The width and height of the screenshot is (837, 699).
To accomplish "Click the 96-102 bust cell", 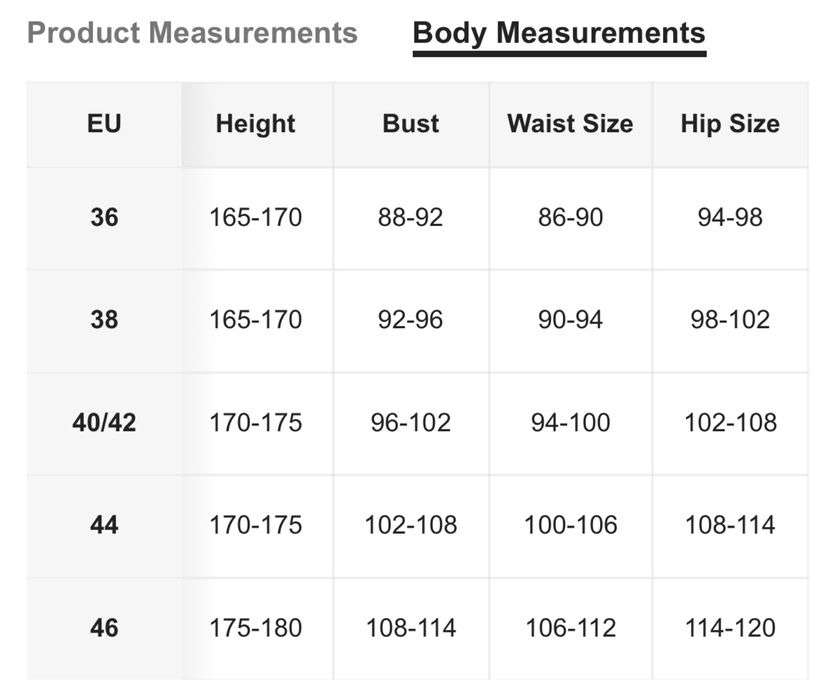I will [x=411, y=422].
